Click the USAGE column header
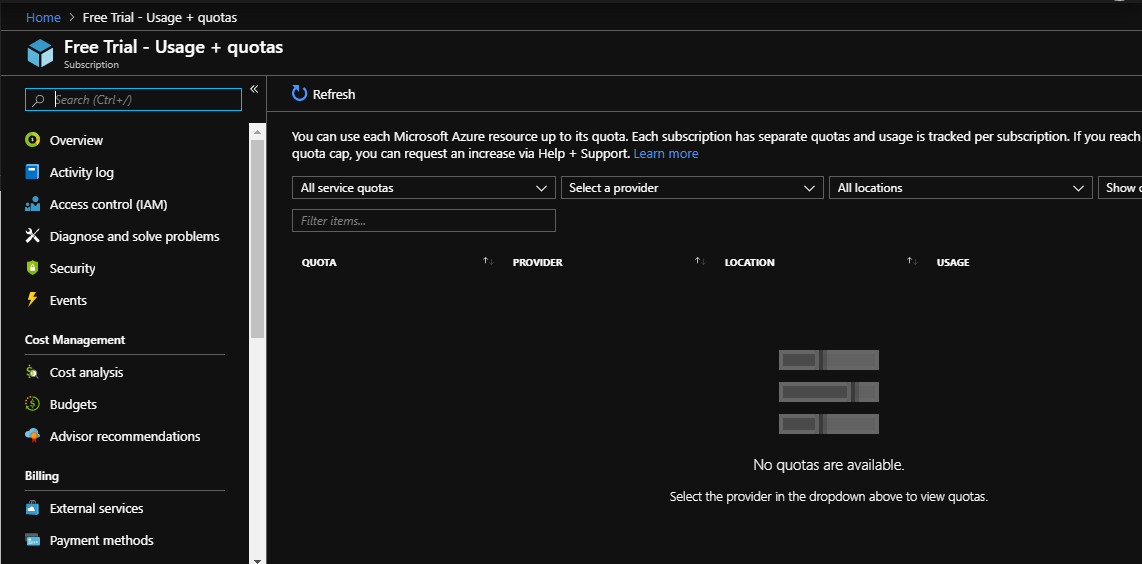 click(953, 262)
